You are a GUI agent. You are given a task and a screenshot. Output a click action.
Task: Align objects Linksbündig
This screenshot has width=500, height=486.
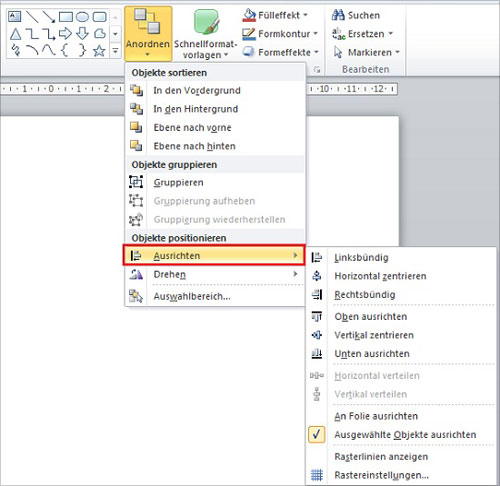click(x=401, y=258)
